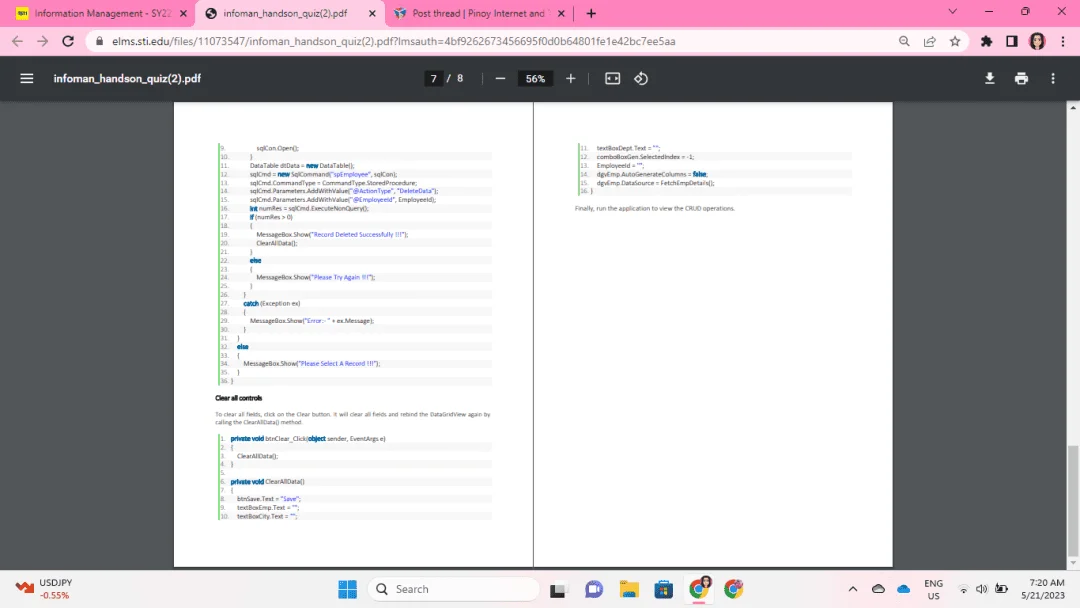The height and width of the screenshot is (608, 1080).
Task: Open Windows Start menu
Action: (348, 589)
